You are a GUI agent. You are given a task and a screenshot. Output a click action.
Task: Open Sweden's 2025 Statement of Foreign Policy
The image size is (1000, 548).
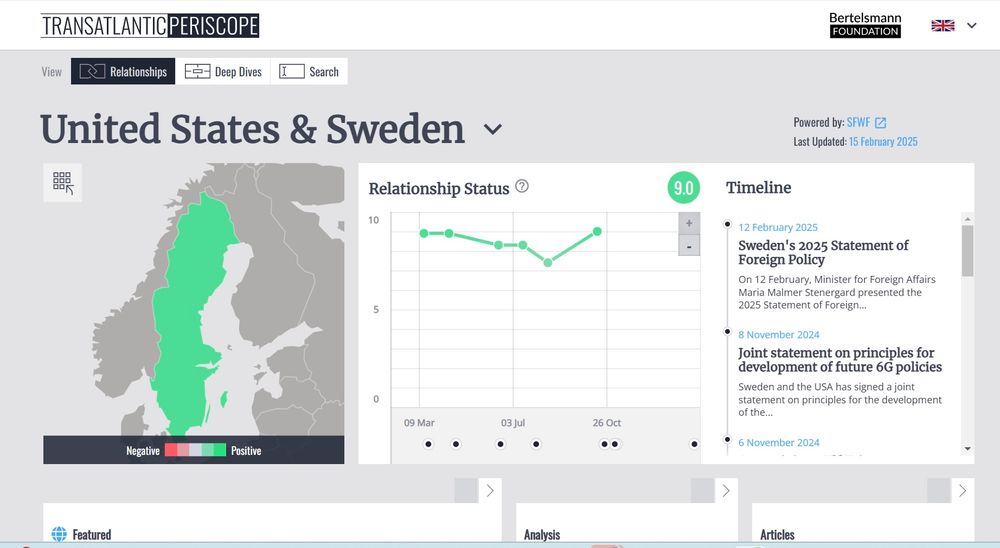tap(823, 252)
